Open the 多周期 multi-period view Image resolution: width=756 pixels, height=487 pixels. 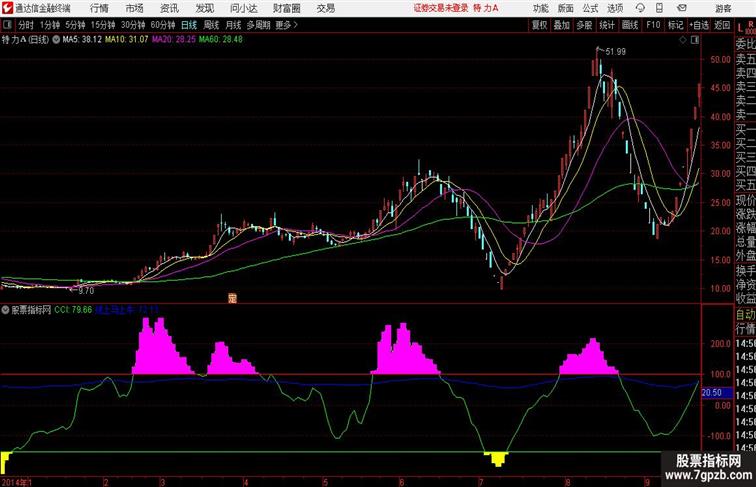(258, 25)
